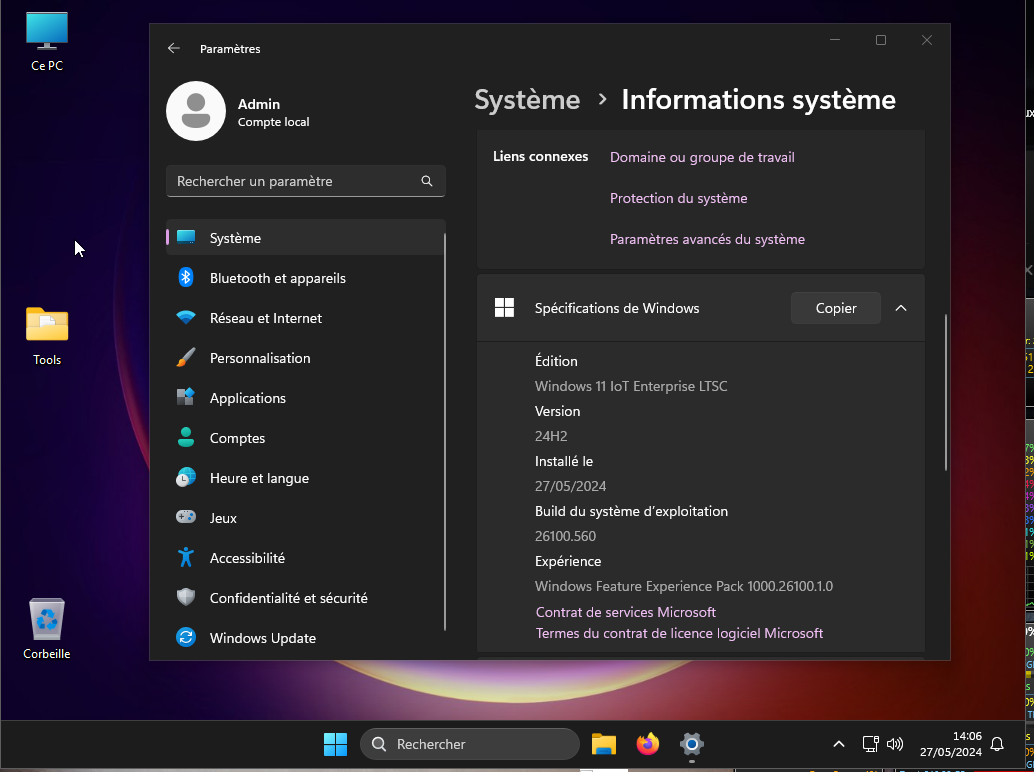
Task: Open Termes du contrat de licence logiciel Microsoft
Action: point(679,633)
